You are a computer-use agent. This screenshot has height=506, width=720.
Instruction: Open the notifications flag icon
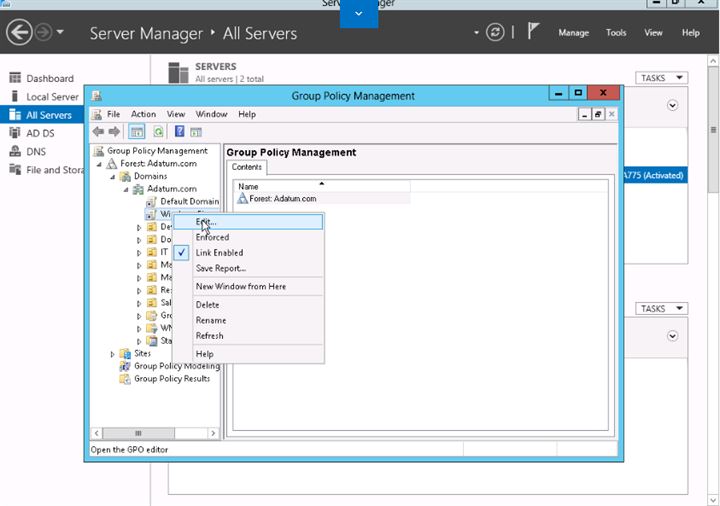pyautogui.click(x=534, y=32)
